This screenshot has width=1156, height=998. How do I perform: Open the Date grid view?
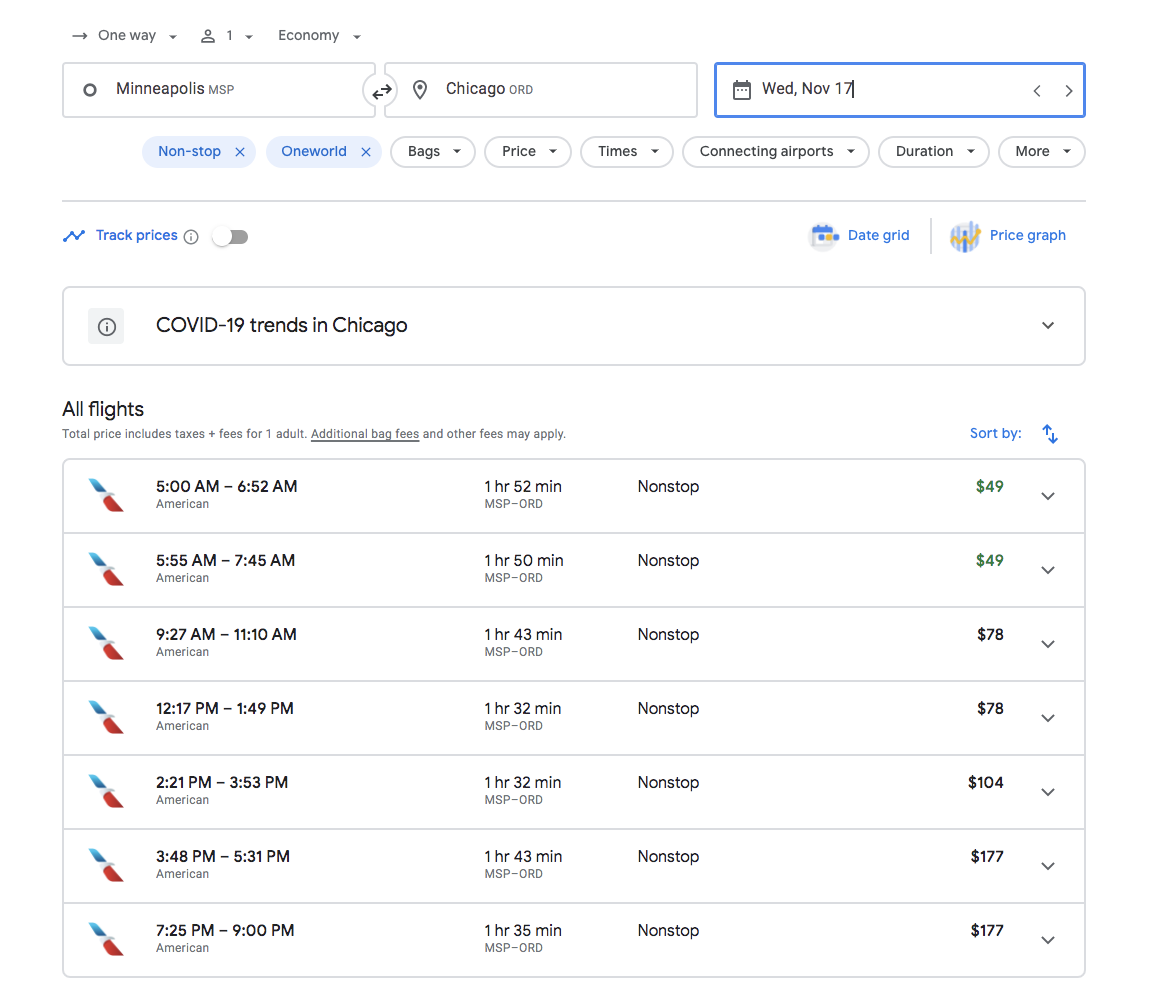point(859,235)
